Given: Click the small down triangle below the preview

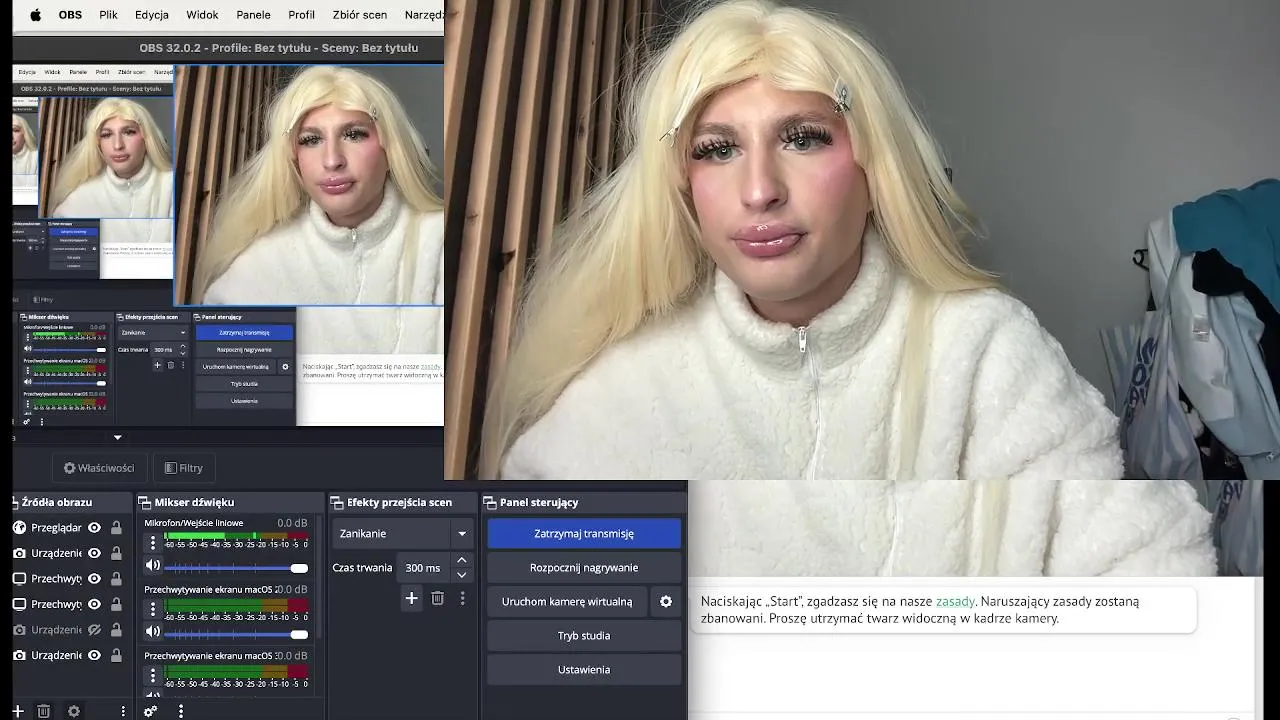Looking at the screenshot, I should pyautogui.click(x=117, y=437).
